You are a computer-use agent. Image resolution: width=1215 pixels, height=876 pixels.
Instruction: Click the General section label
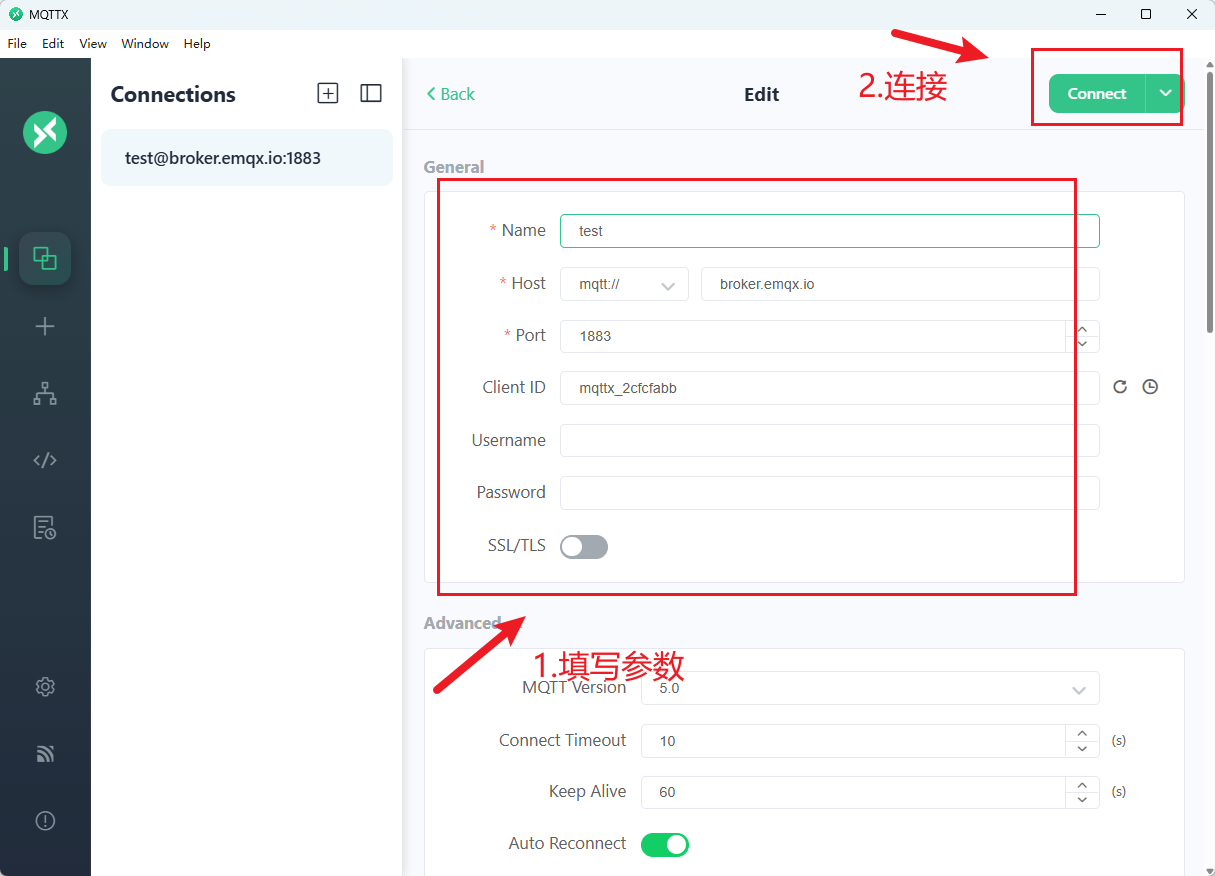click(454, 167)
